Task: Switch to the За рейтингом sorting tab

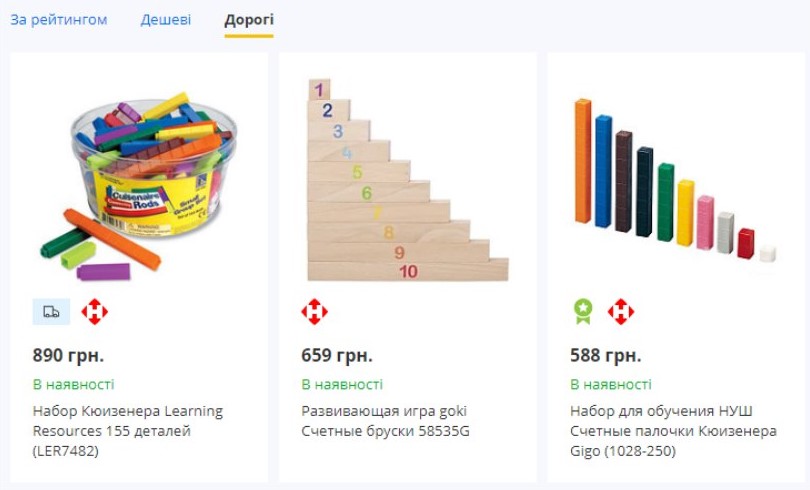Action: (x=59, y=20)
